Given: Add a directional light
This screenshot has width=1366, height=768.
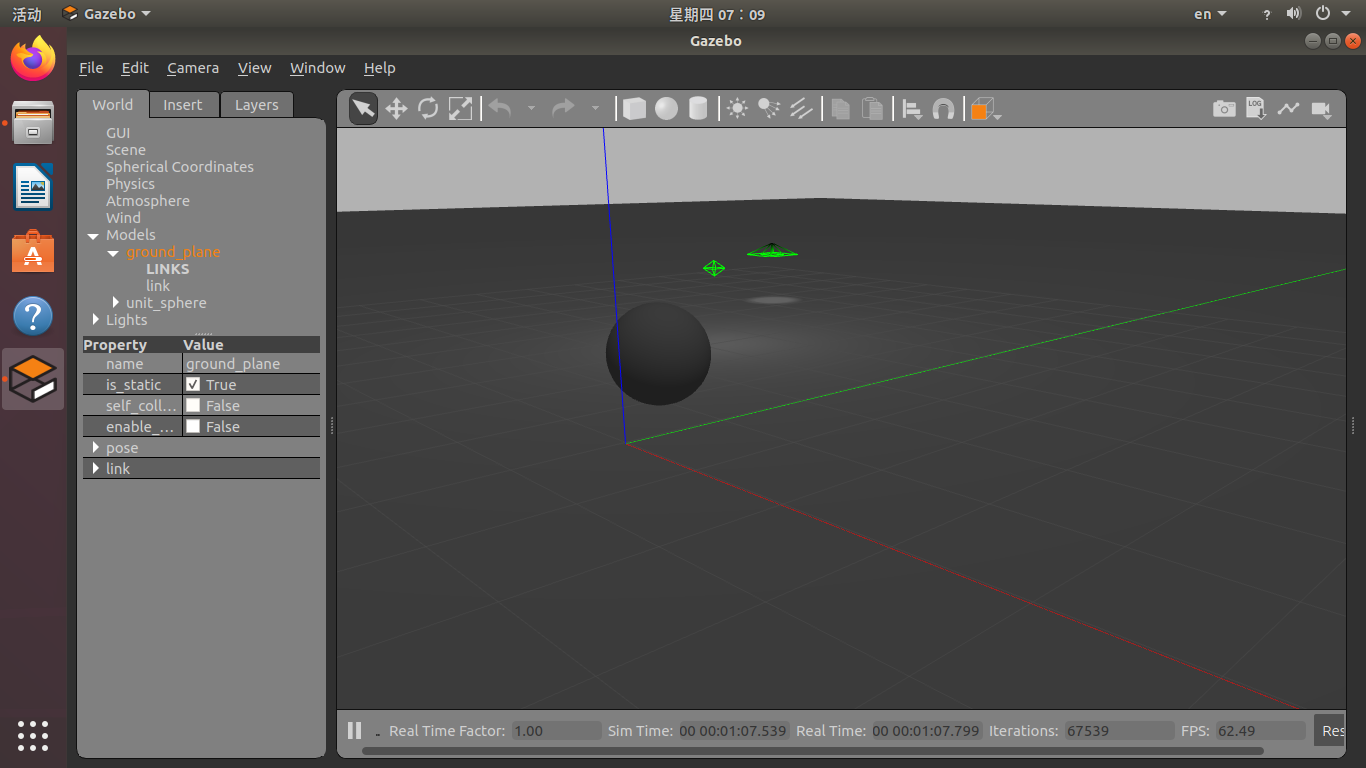Looking at the screenshot, I should (801, 108).
